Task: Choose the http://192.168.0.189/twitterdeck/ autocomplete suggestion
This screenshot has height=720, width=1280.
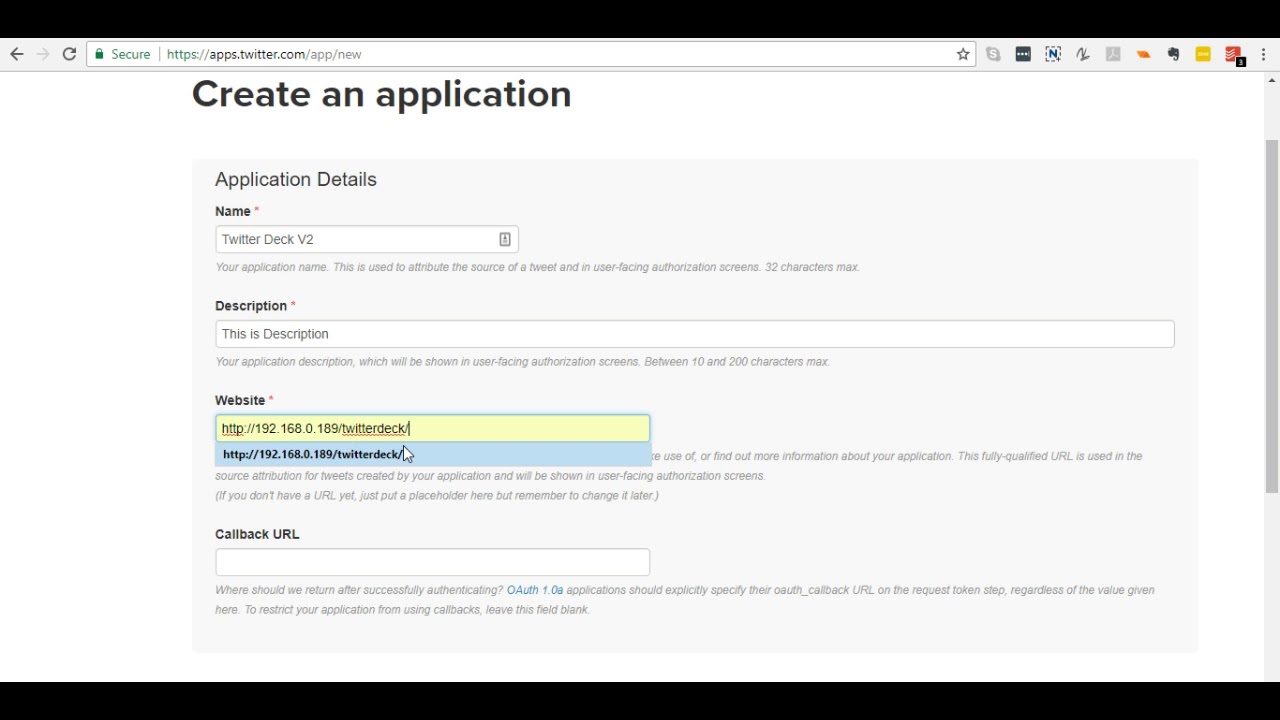Action: coord(432,454)
